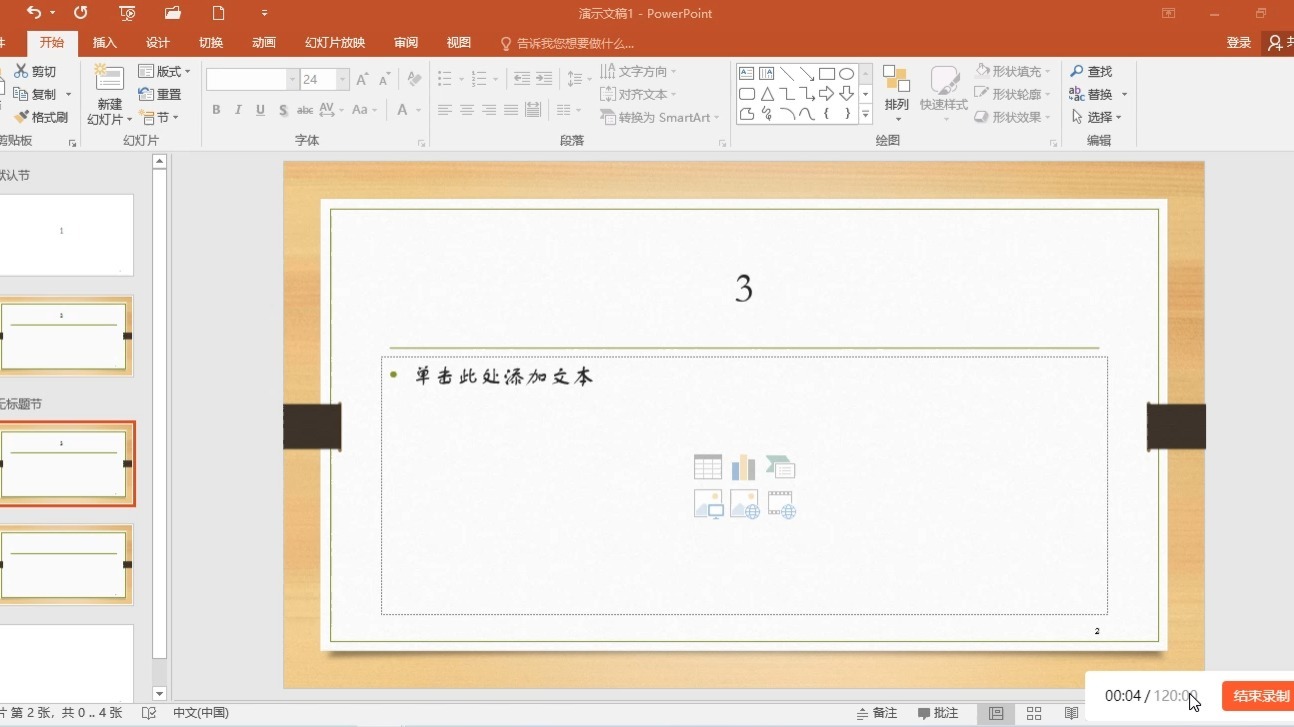Decrease font size with the smaller A icon
This screenshot has width=1294, height=727.
(385, 80)
